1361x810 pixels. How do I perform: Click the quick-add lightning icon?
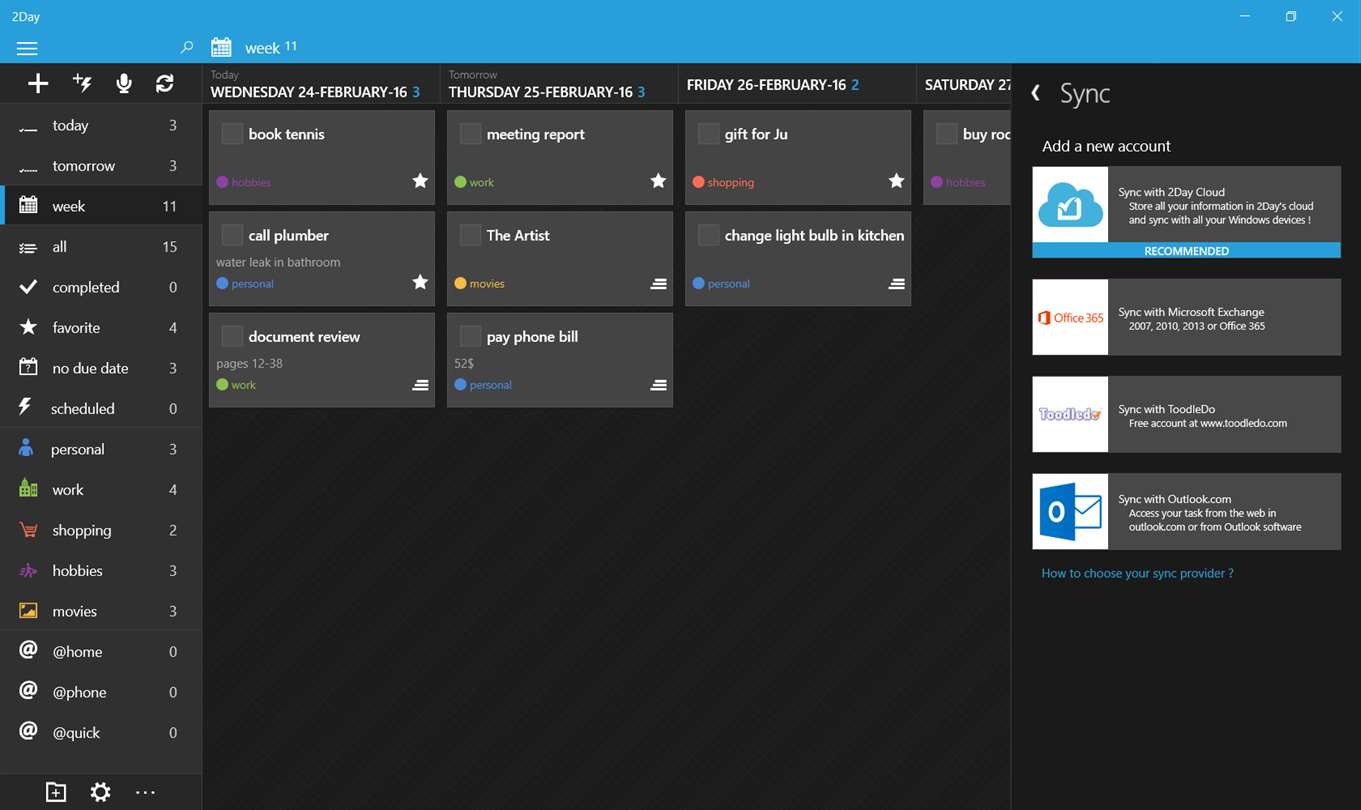point(82,84)
